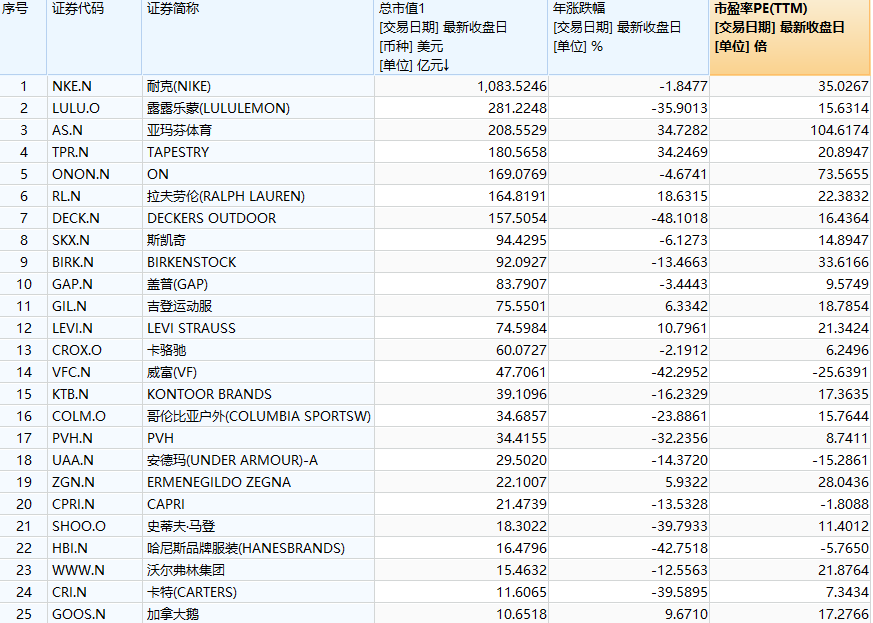
Task: Click annual change value 34.7282
Action: click(681, 130)
